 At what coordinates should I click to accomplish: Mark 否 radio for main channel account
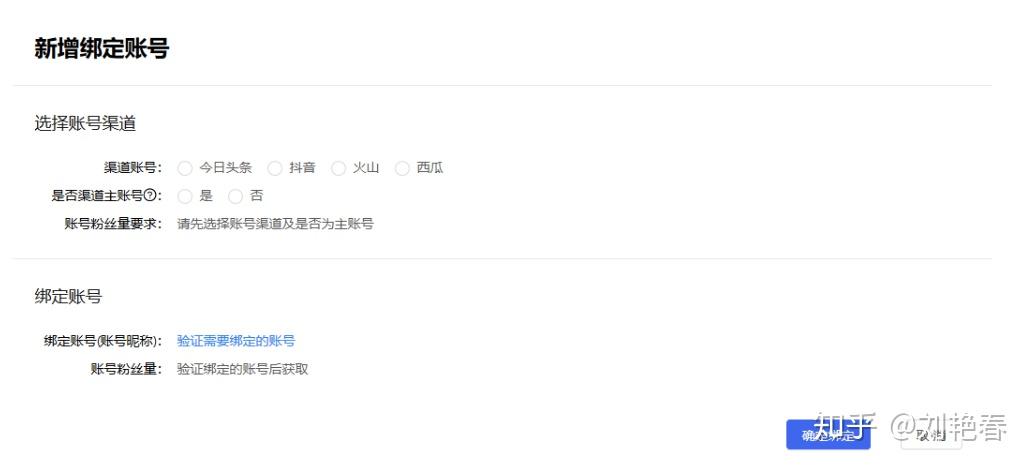235,196
